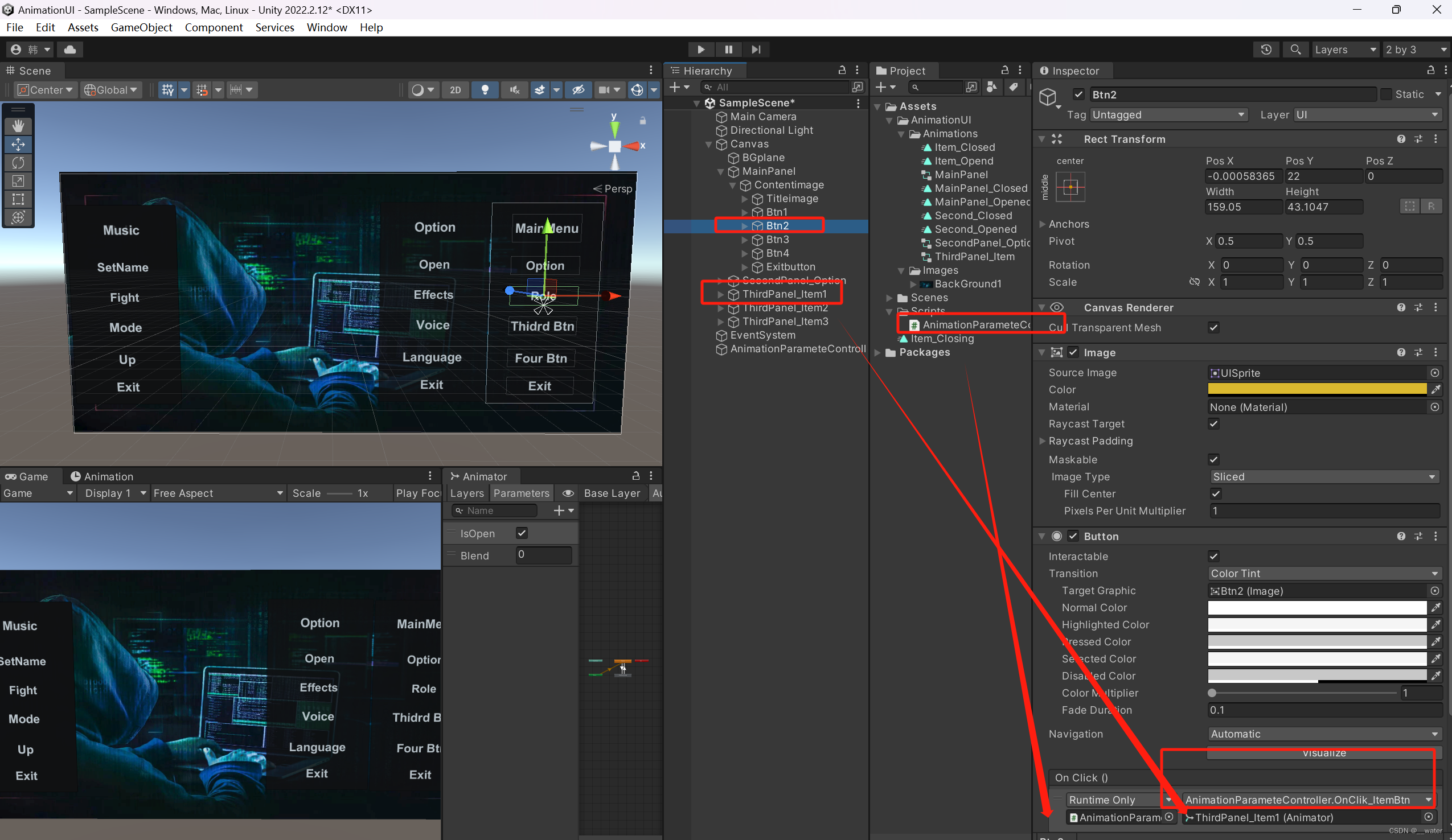Toggle Cull Transparent Mesh checkbox
This screenshot has width=1452, height=840.
click(x=1213, y=328)
